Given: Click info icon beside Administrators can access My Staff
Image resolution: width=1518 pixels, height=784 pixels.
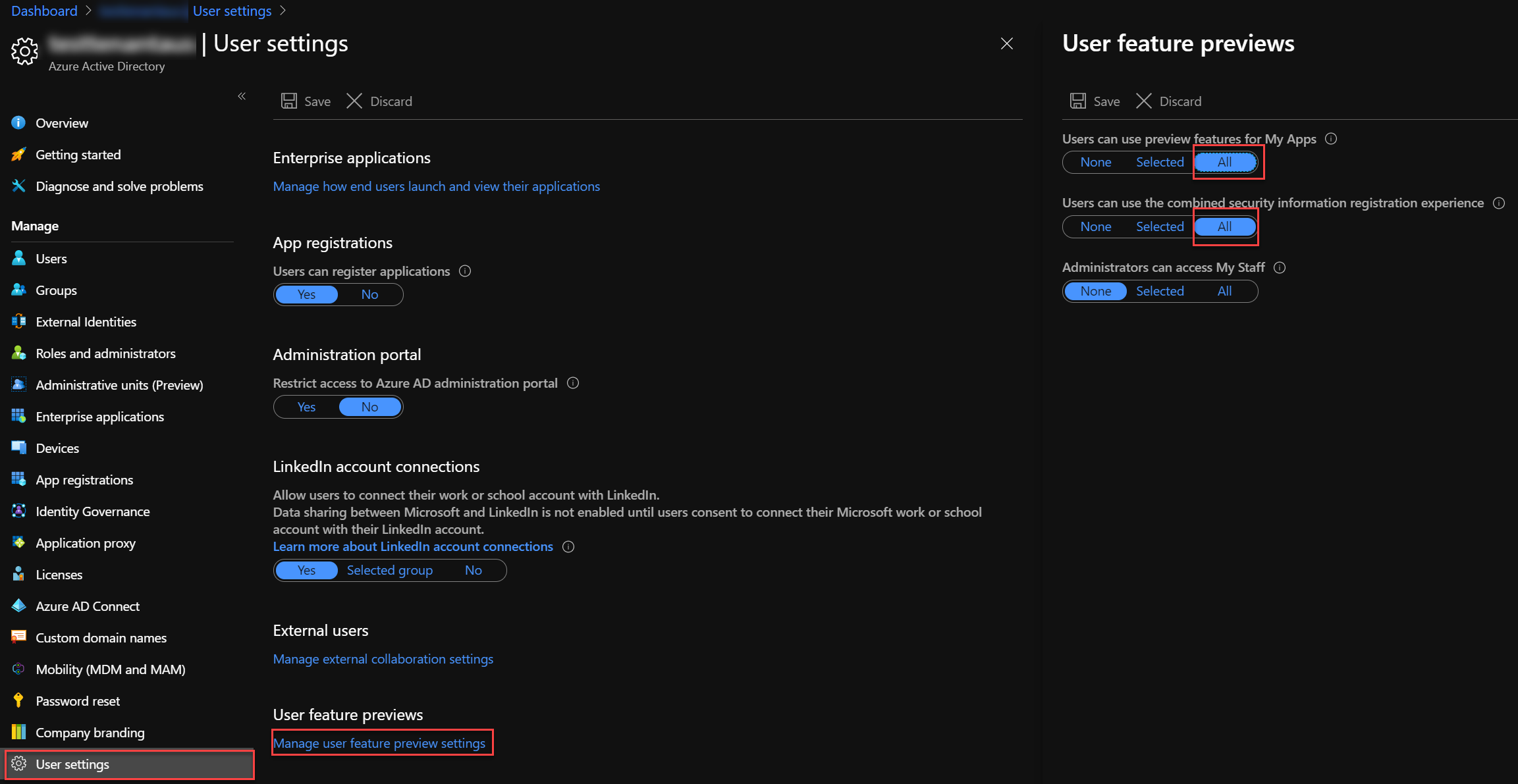Looking at the screenshot, I should [x=1280, y=267].
